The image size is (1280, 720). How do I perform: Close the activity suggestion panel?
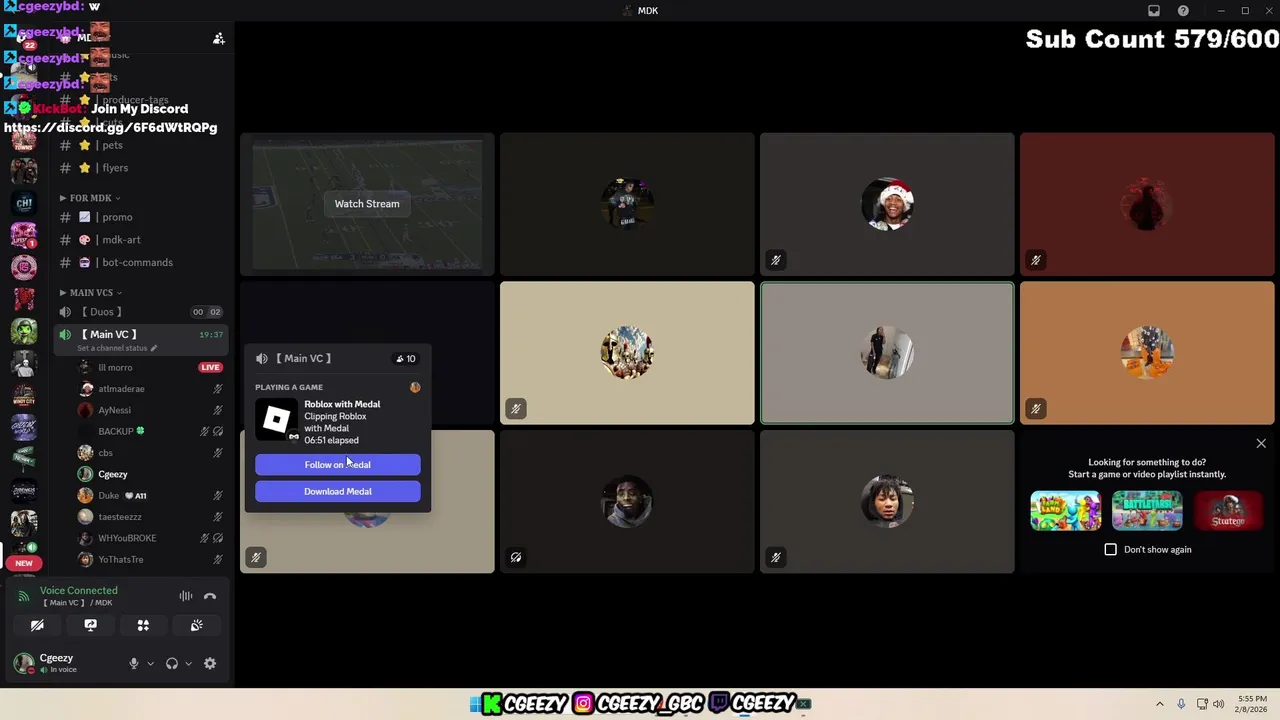(1261, 443)
